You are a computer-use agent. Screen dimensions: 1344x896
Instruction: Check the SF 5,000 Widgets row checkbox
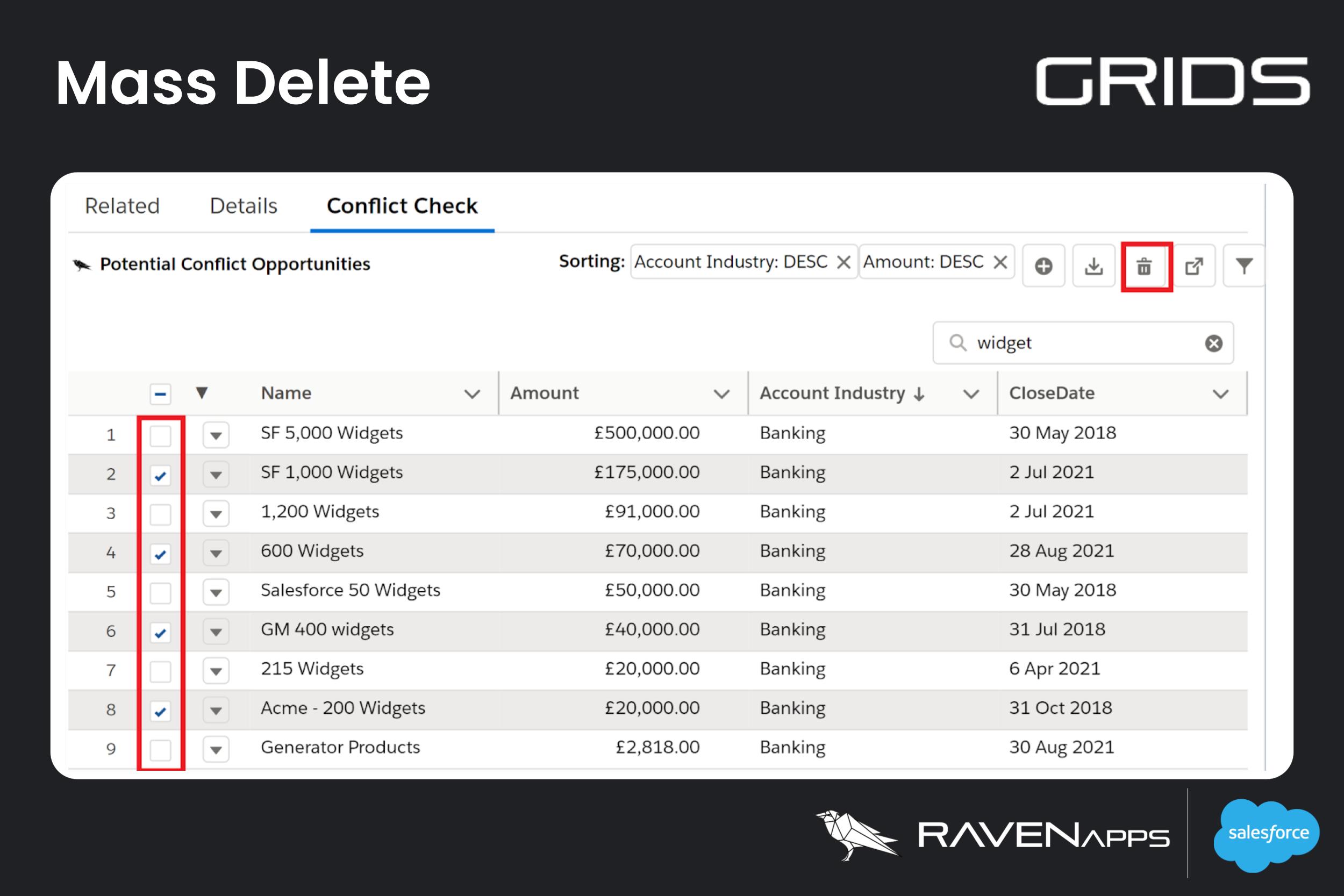160,435
